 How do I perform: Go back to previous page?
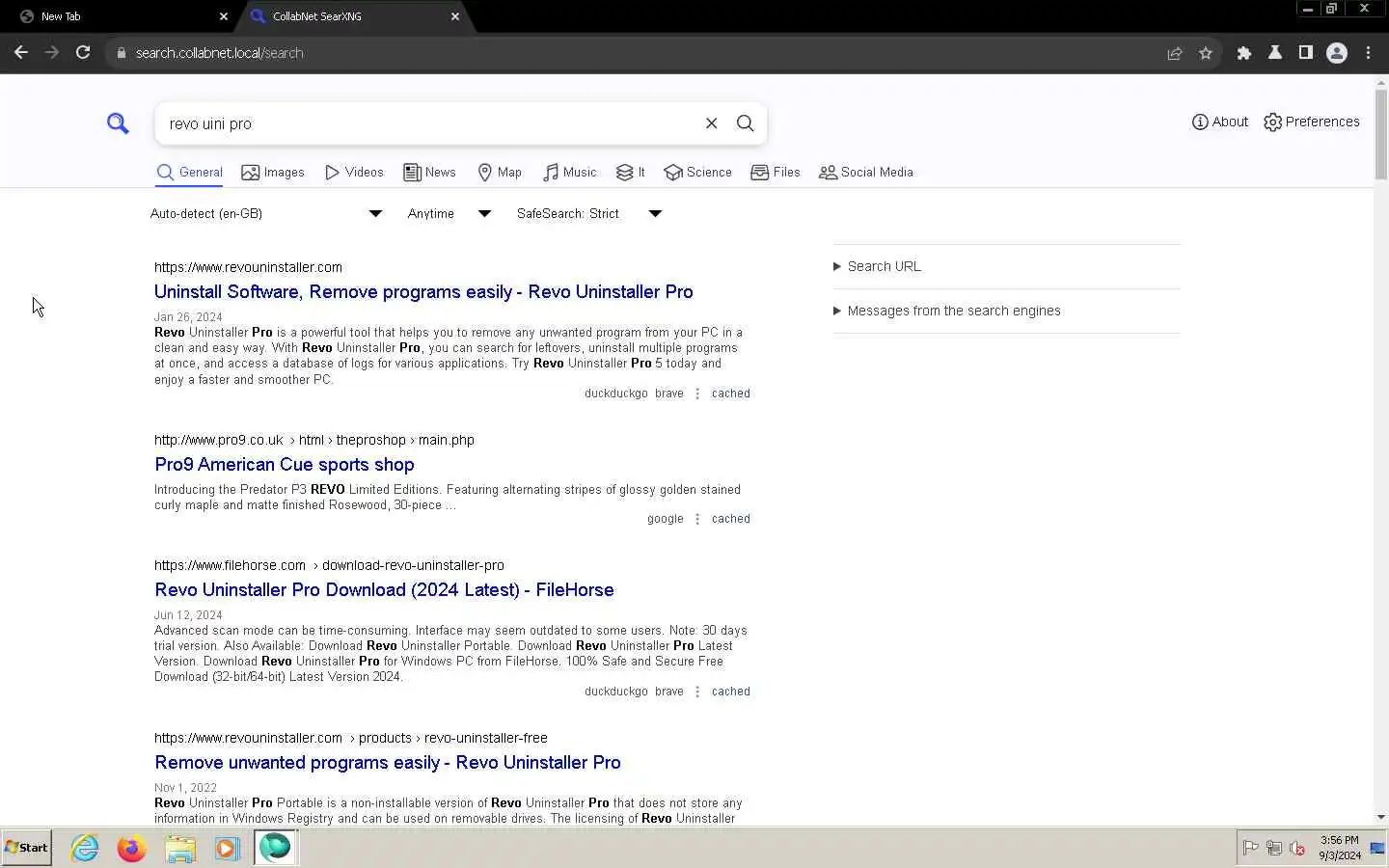pos(21,53)
